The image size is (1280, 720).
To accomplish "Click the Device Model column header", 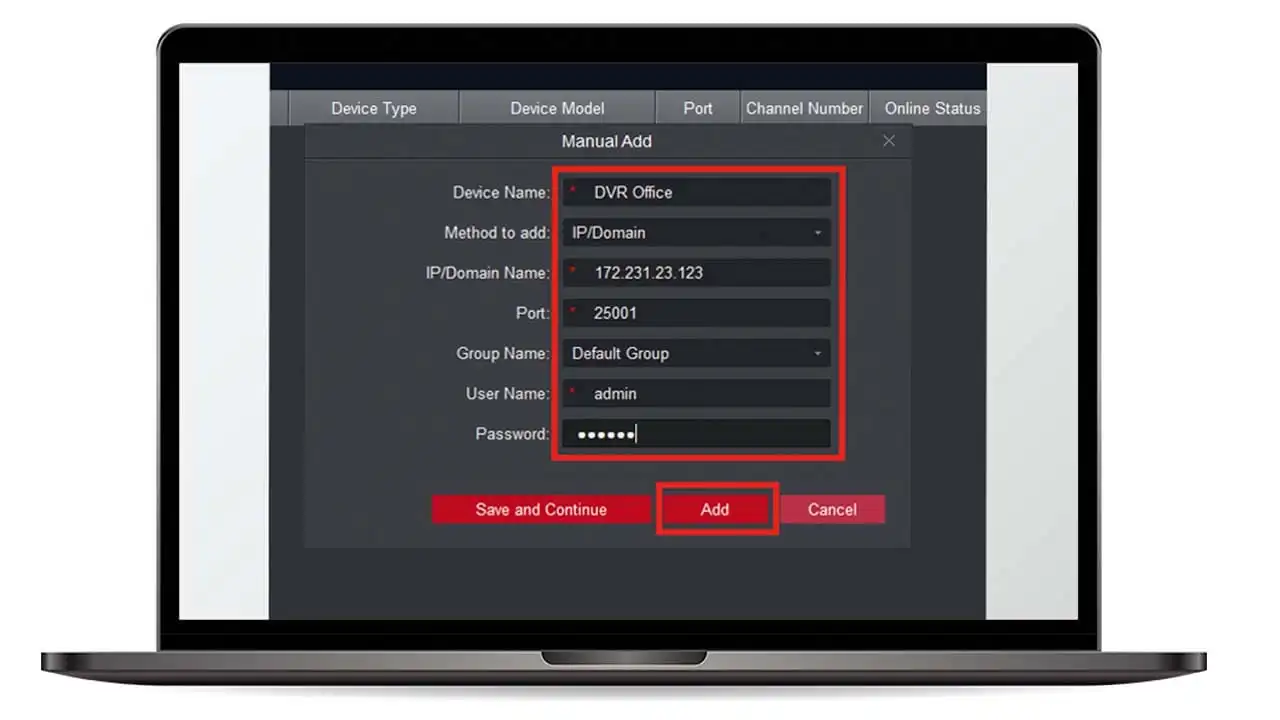I will tap(557, 108).
